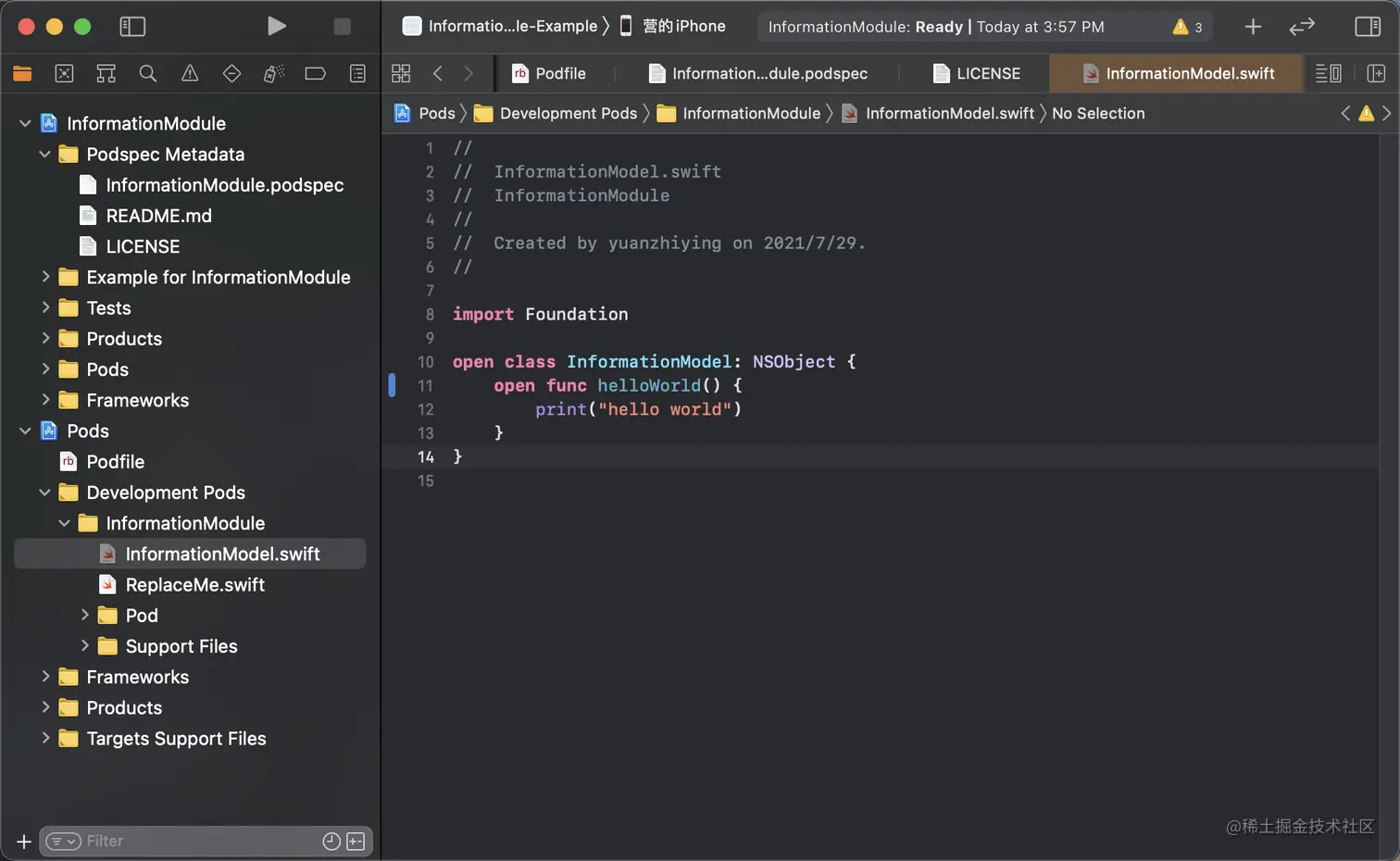Screen dimensions: 1400x861
Task: Collapse the Development Pods folder
Action: pos(44,493)
